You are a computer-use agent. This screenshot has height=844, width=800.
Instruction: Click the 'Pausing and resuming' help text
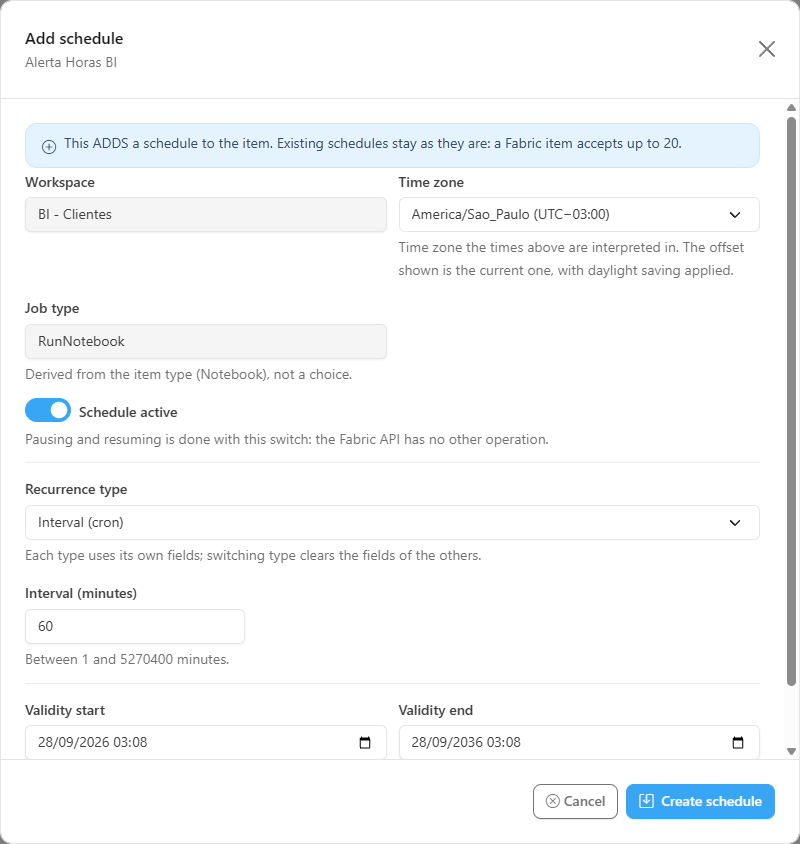pyautogui.click(x=287, y=440)
